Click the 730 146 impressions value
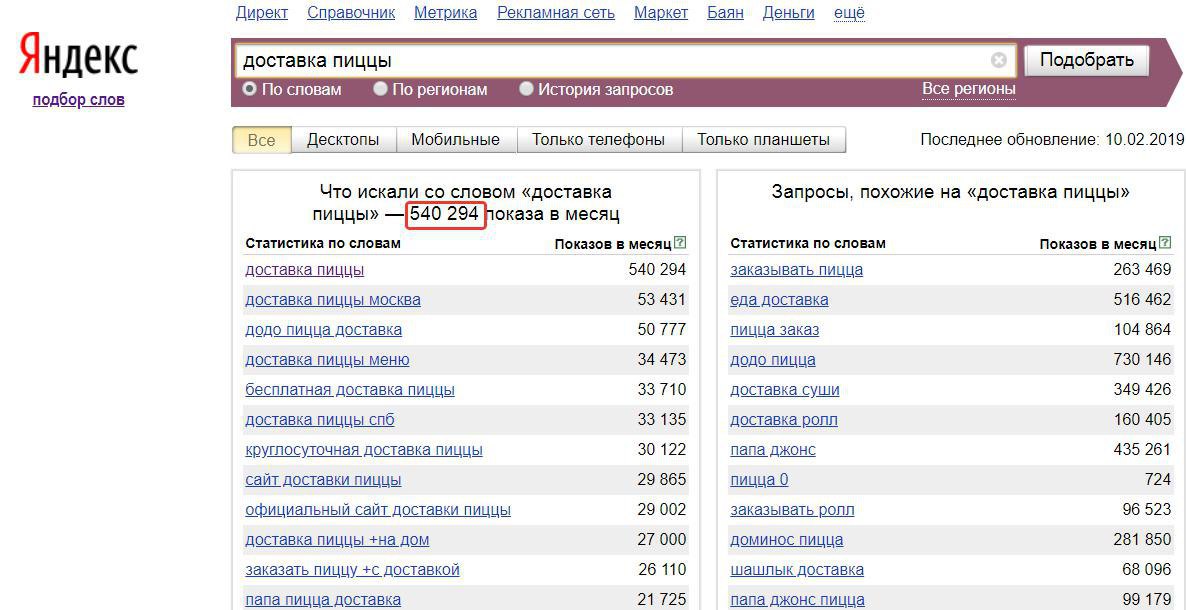The image size is (1186, 610). (1142, 359)
